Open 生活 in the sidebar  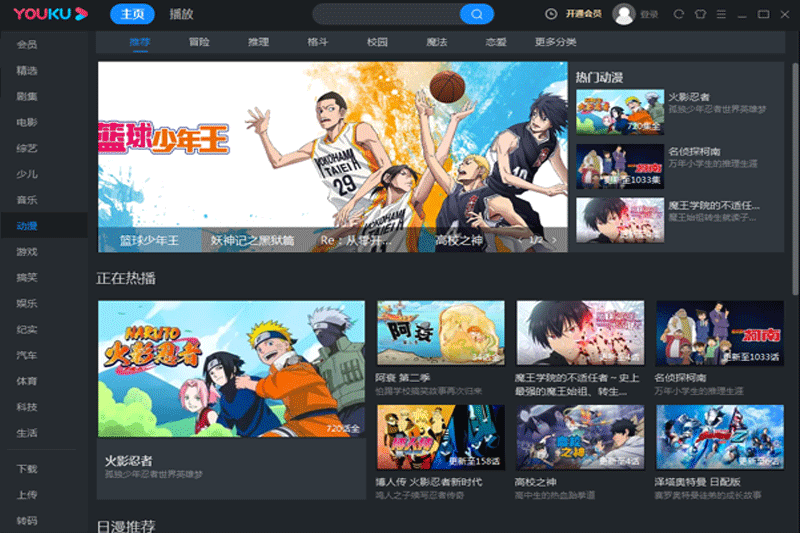tap(27, 433)
